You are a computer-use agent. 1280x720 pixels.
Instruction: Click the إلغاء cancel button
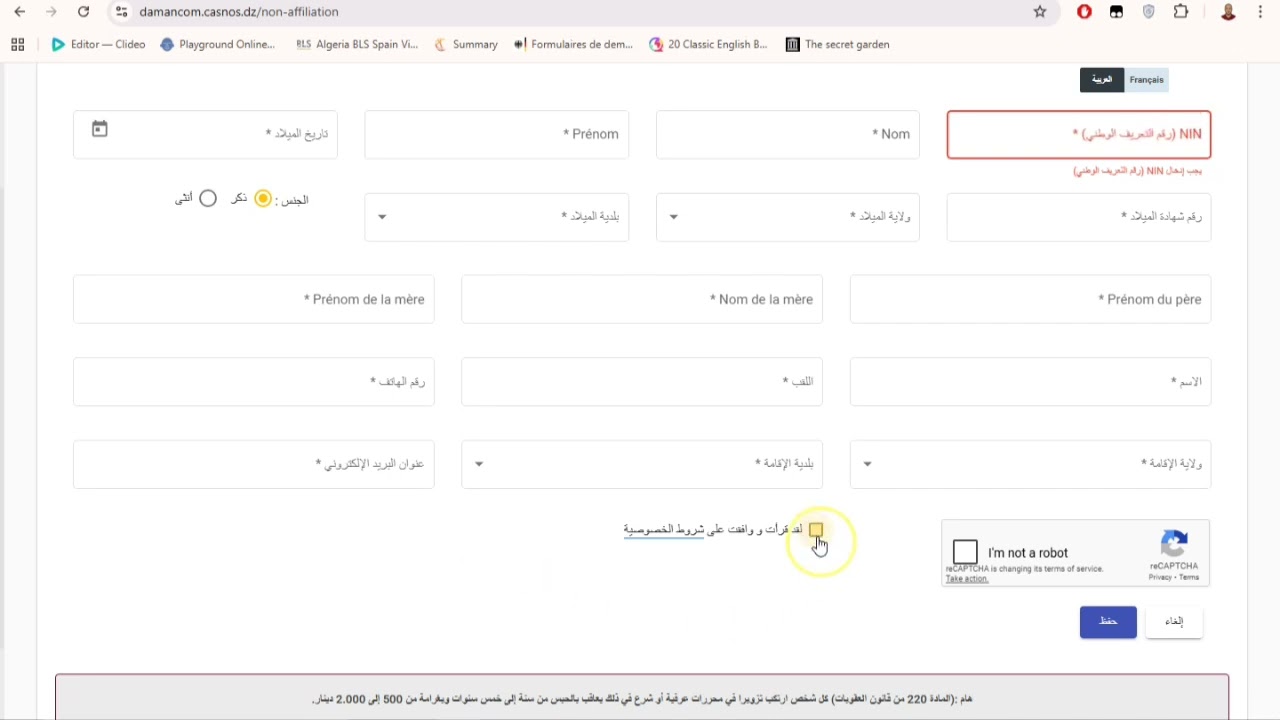point(1174,622)
